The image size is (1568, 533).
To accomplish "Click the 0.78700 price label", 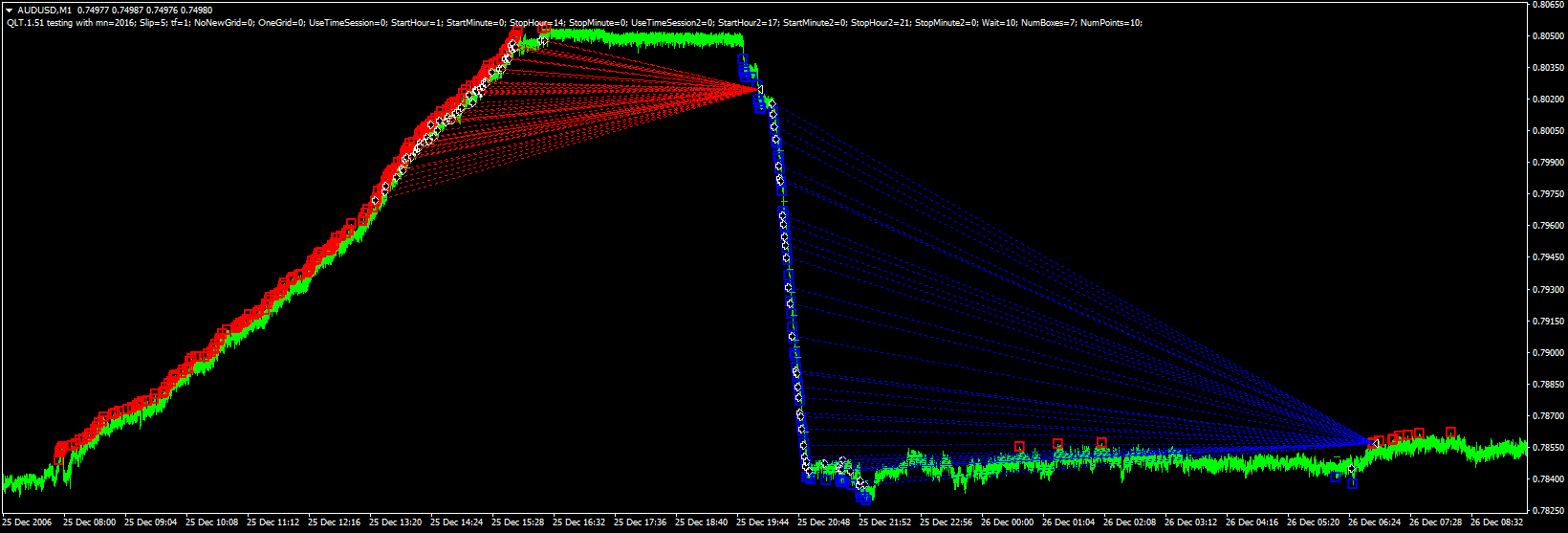I will (x=1548, y=416).
